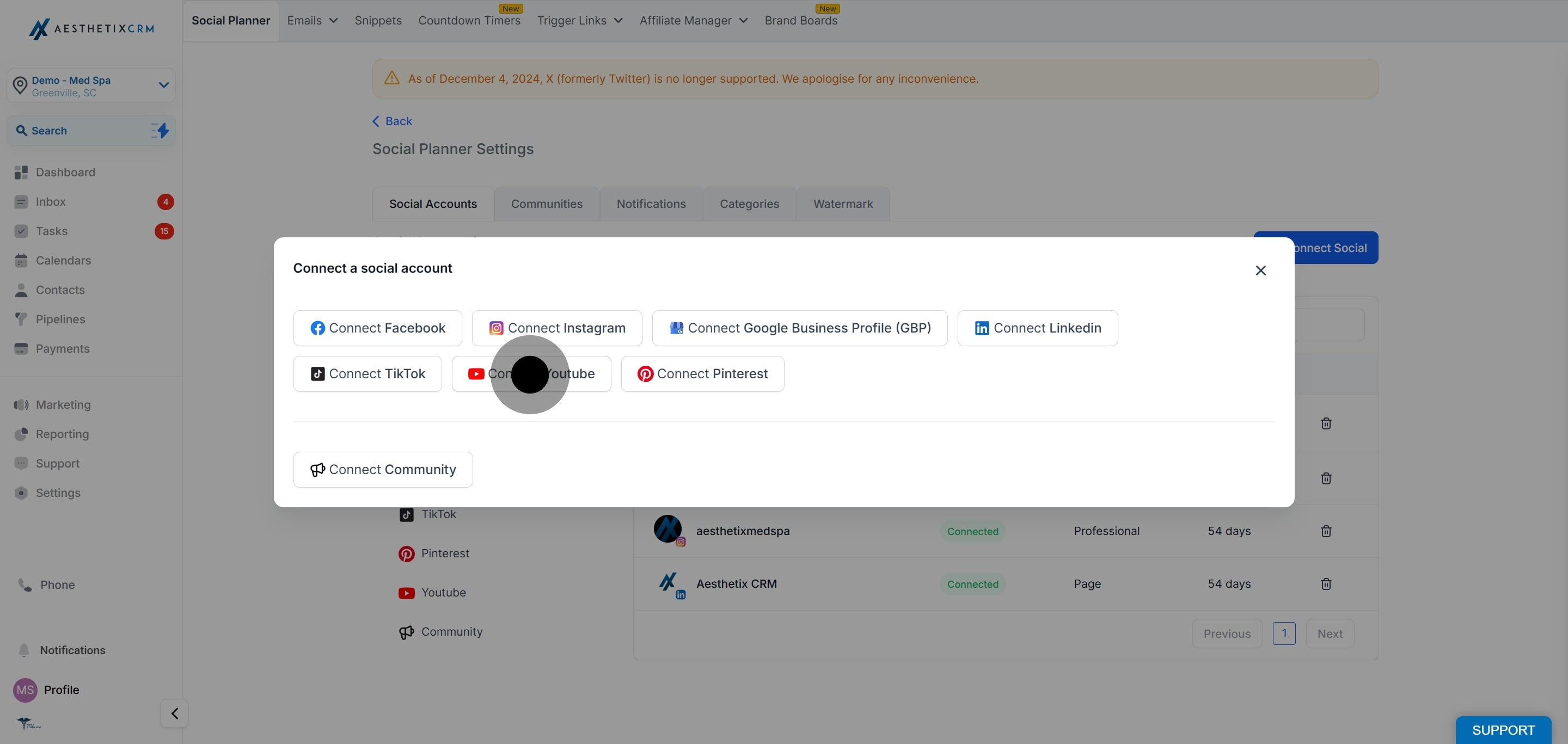
Task: Click the LinkedIn logo icon in the dialog
Action: [x=982, y=328]
